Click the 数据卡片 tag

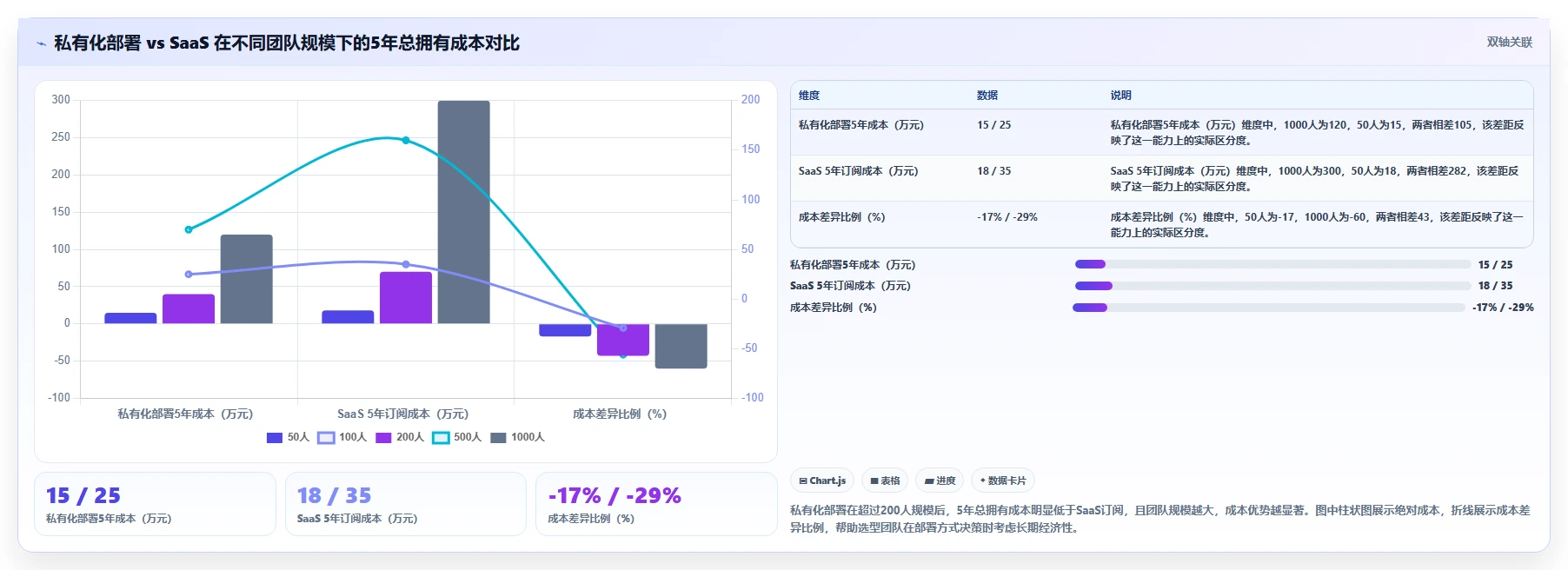coord(1003,481)
